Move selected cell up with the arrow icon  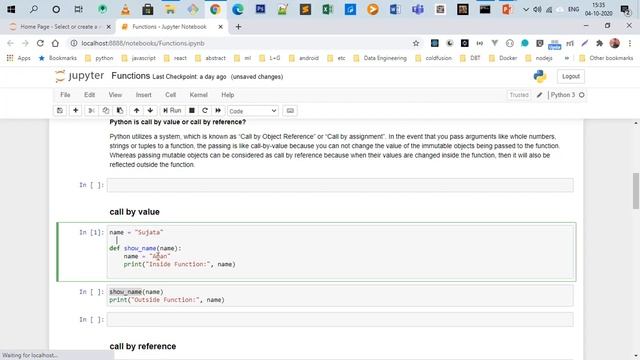[x=136, y=111]
